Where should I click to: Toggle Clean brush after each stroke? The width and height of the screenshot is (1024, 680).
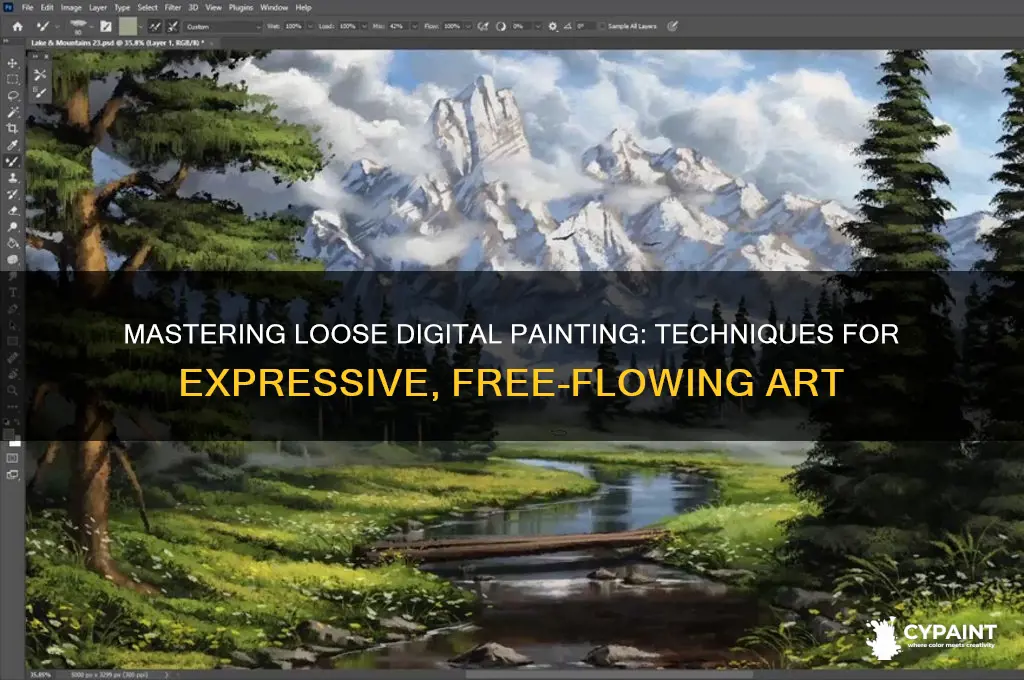(172, 27)
